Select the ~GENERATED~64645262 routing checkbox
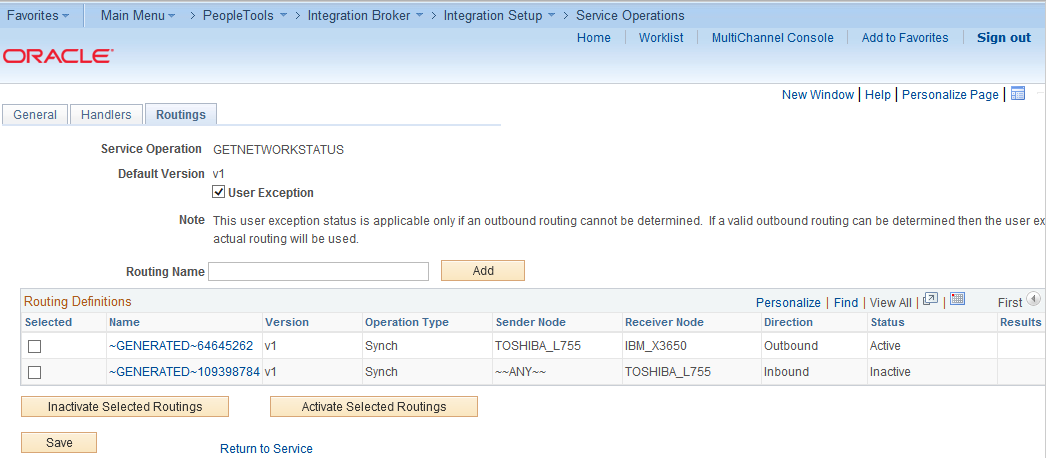 (x=35, y=346)
